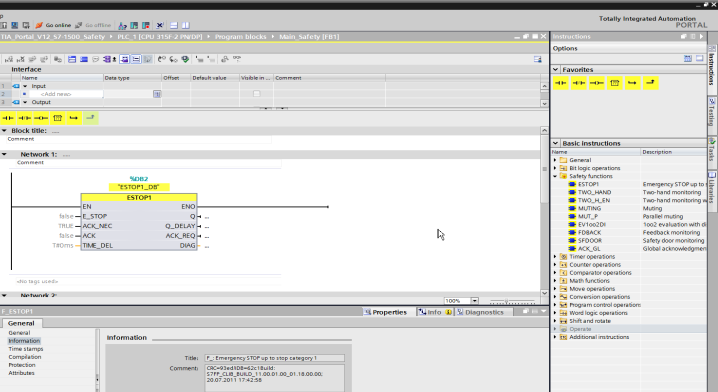Open accessible devices icon in main toolbar

[123, 25]
